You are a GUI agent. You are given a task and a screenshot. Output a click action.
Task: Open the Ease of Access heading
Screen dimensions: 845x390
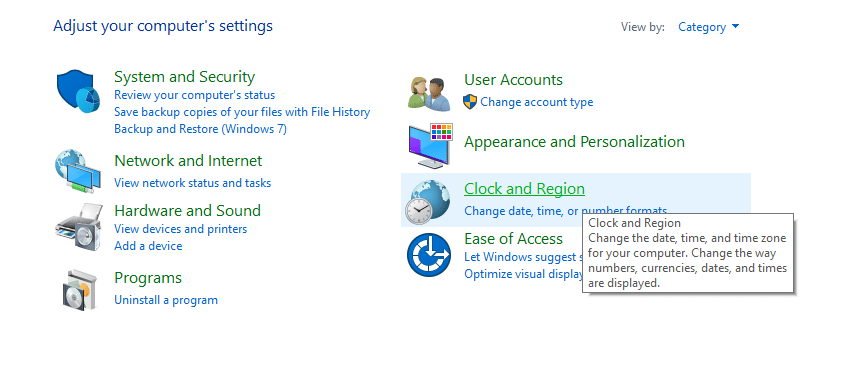pos(513,238)
